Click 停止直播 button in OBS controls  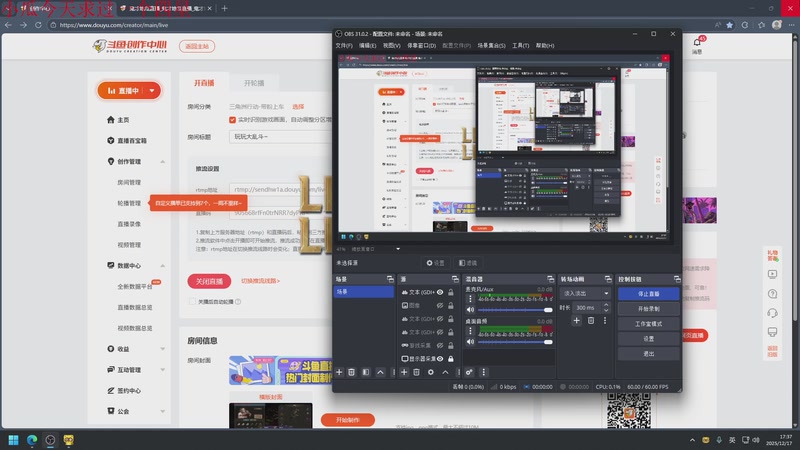coord(648,294)
